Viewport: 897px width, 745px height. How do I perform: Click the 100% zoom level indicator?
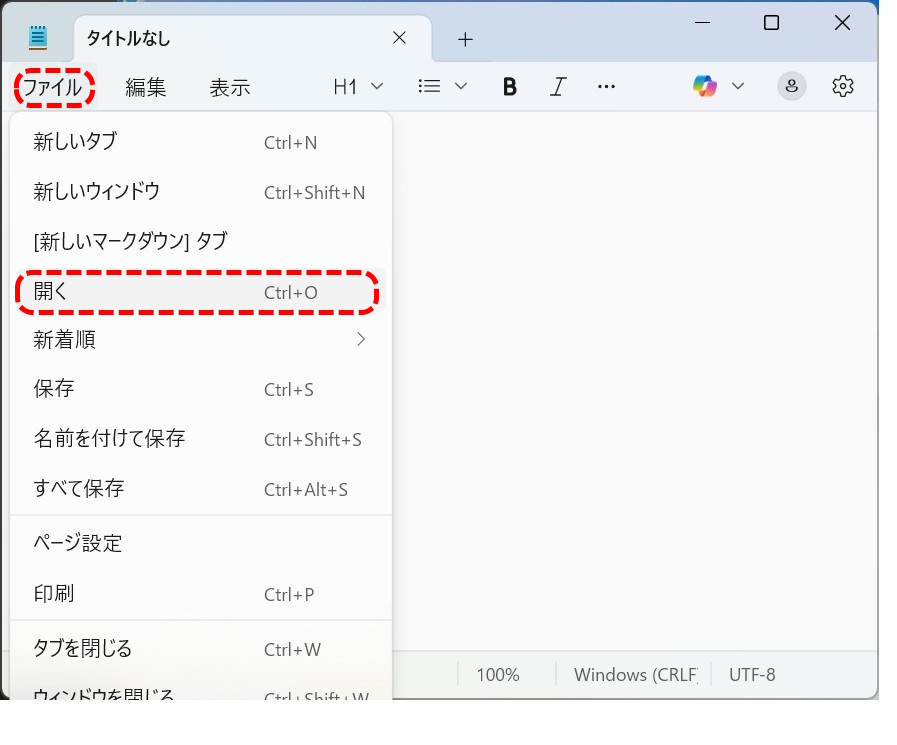[x=497, y=675]
